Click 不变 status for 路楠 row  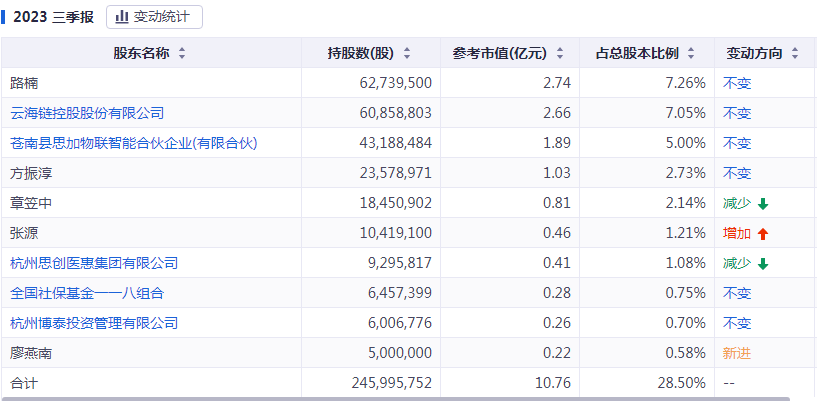[x=737, y=83]
